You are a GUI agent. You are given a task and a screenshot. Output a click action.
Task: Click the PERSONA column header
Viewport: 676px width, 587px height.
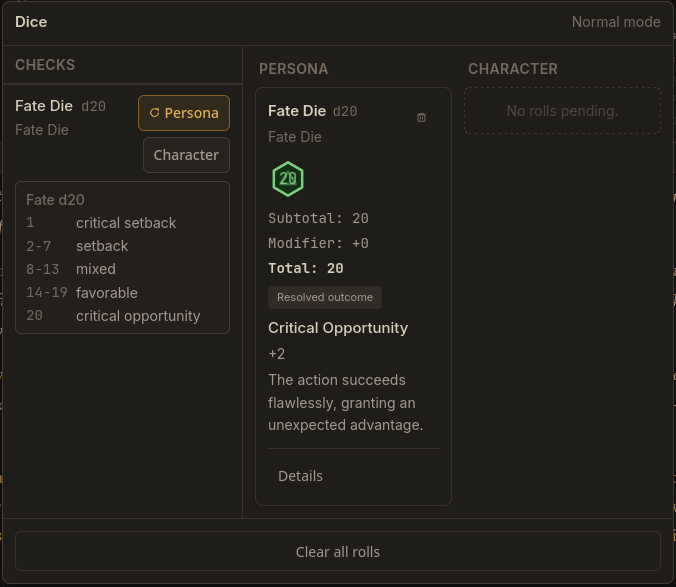pos(294,69)
